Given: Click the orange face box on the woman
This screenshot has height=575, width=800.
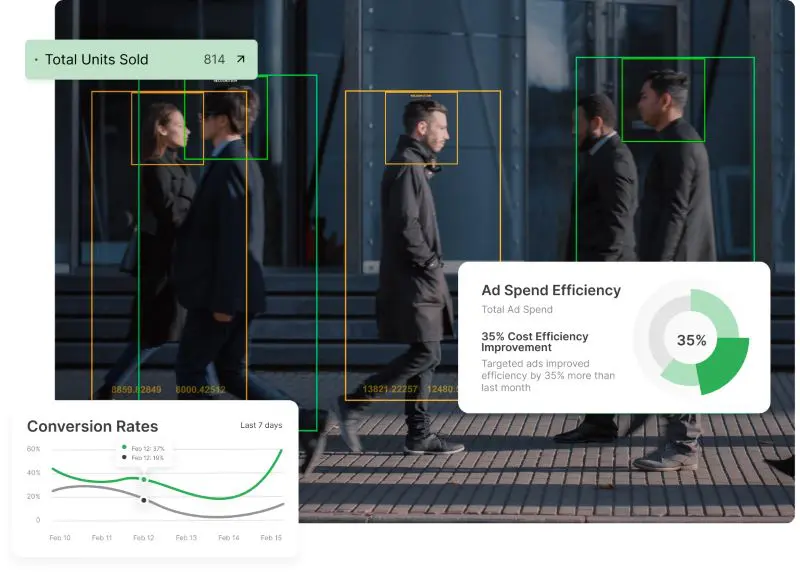Looking at the screenshot, I should 167,128.
